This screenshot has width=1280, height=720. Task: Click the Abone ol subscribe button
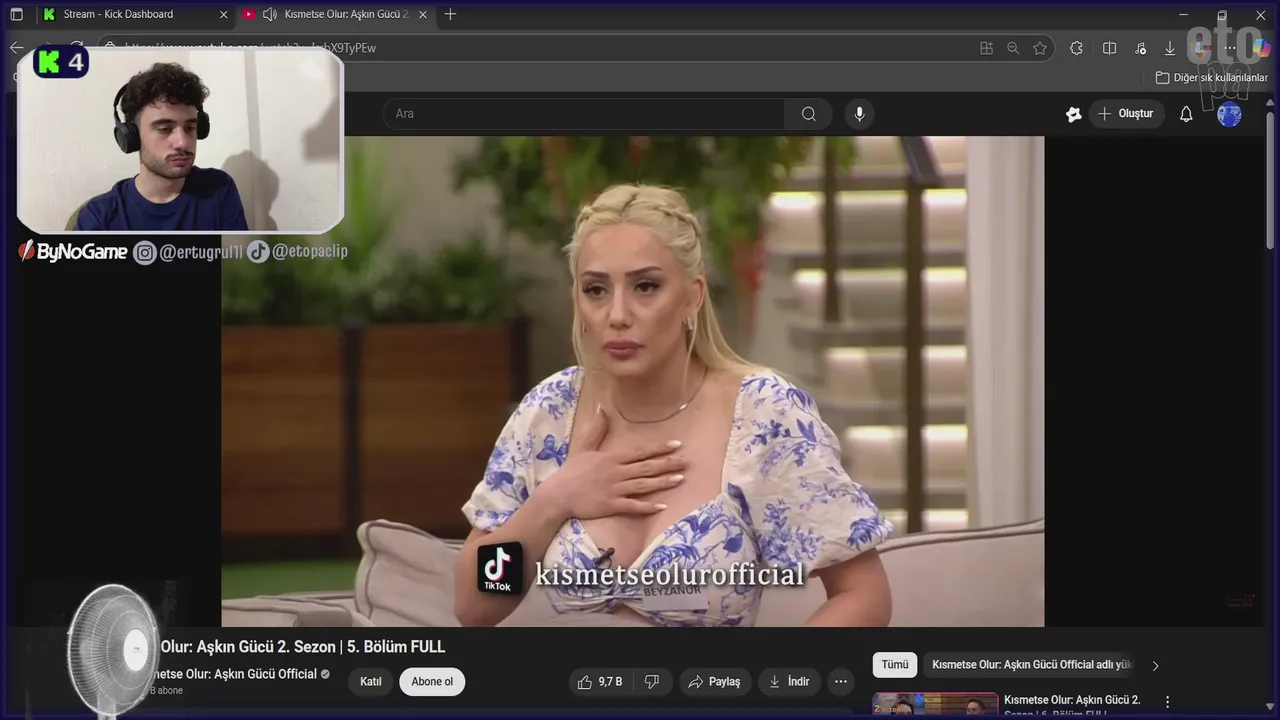pyautogui.click(x=432, y=682)
